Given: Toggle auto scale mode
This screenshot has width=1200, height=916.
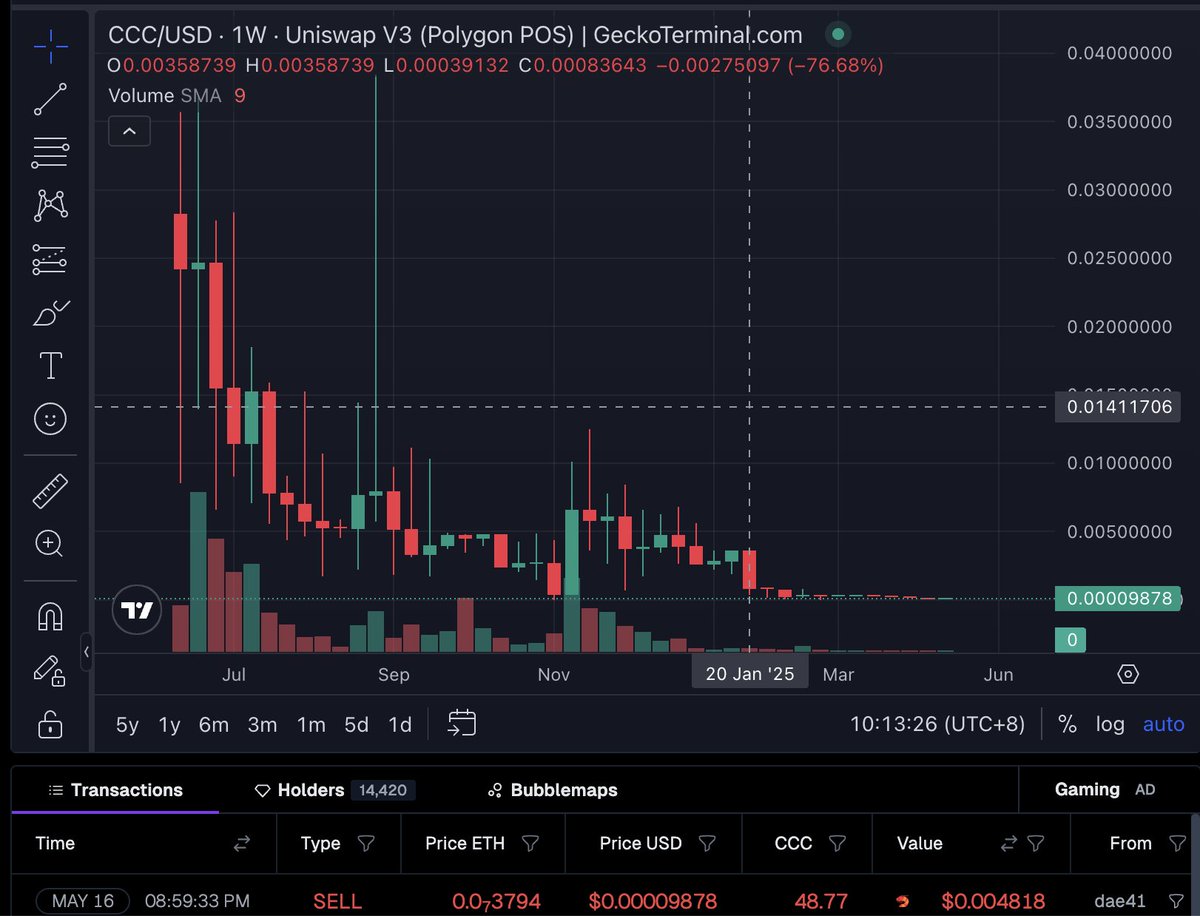Looking at the screenshot, I should point(1164,724).
